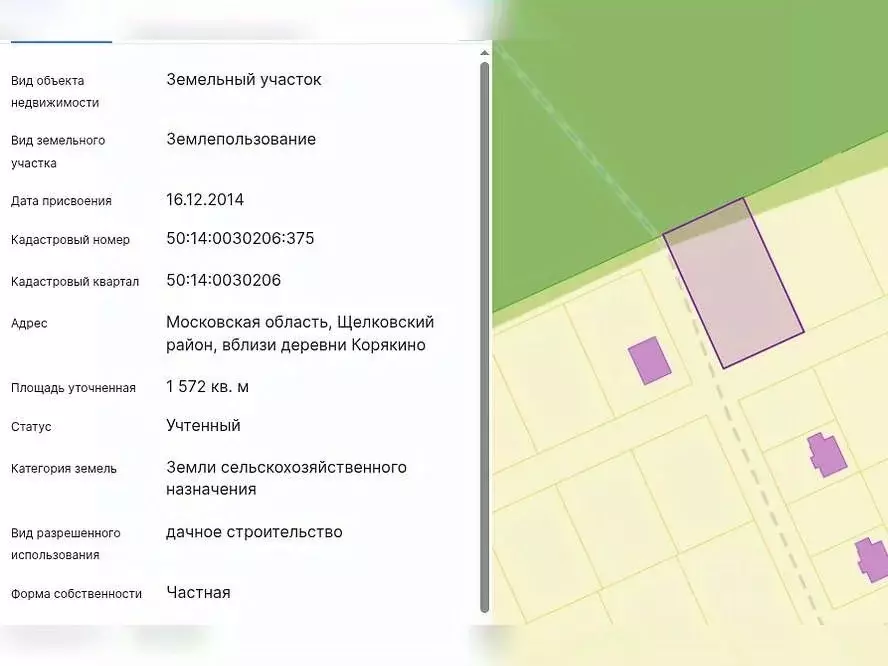
Task: Click the value 'Земельный участок'
Action: [244, 80]
